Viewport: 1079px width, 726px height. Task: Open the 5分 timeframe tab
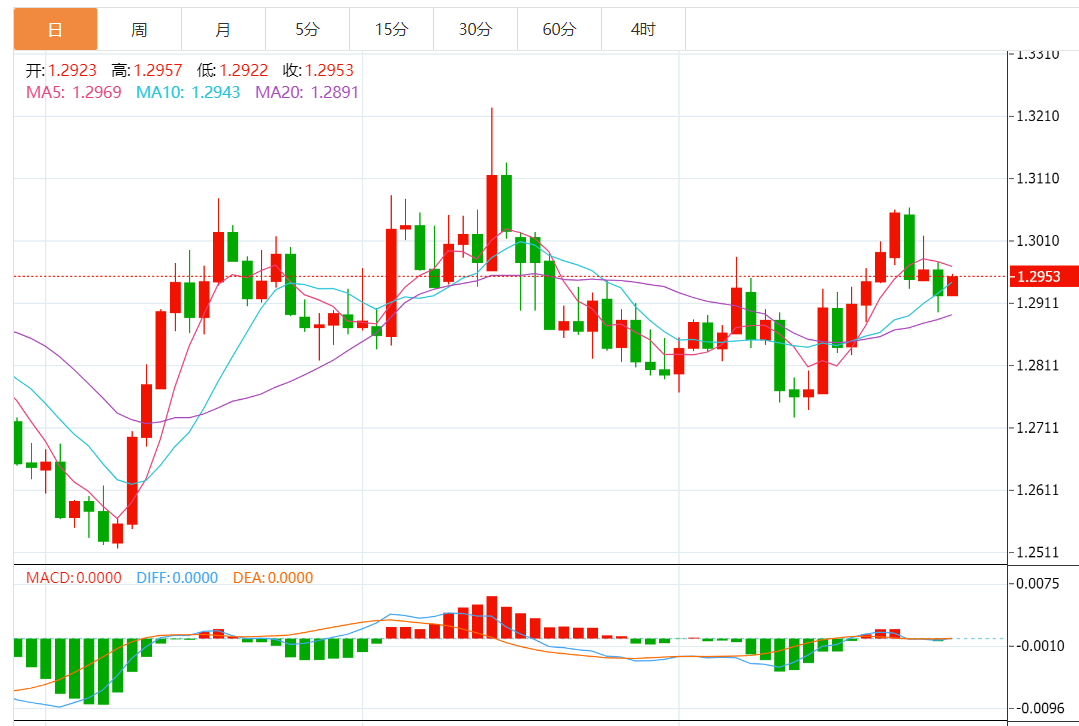tap(308, 30)
